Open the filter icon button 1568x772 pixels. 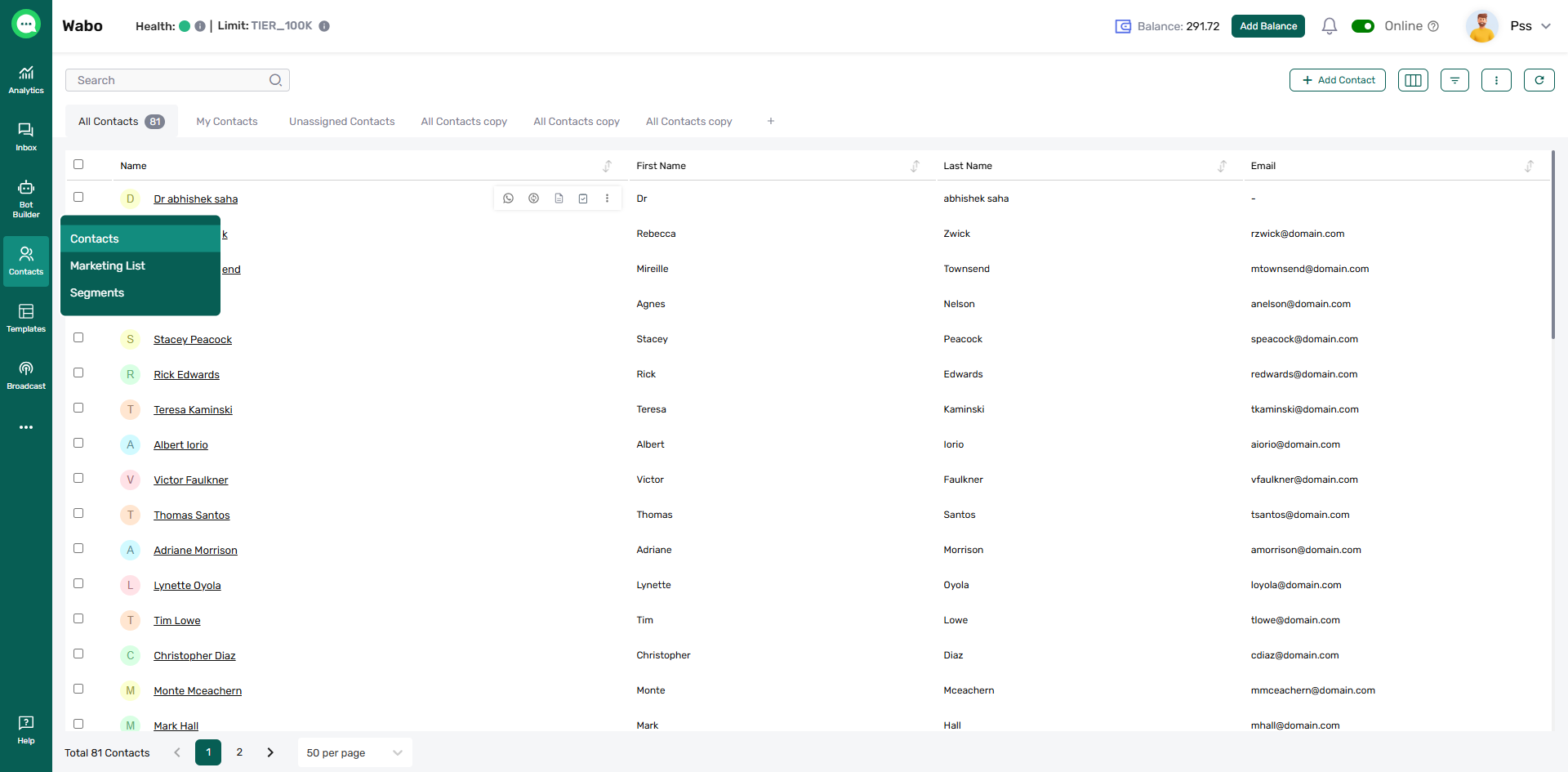coord(1454,80)
